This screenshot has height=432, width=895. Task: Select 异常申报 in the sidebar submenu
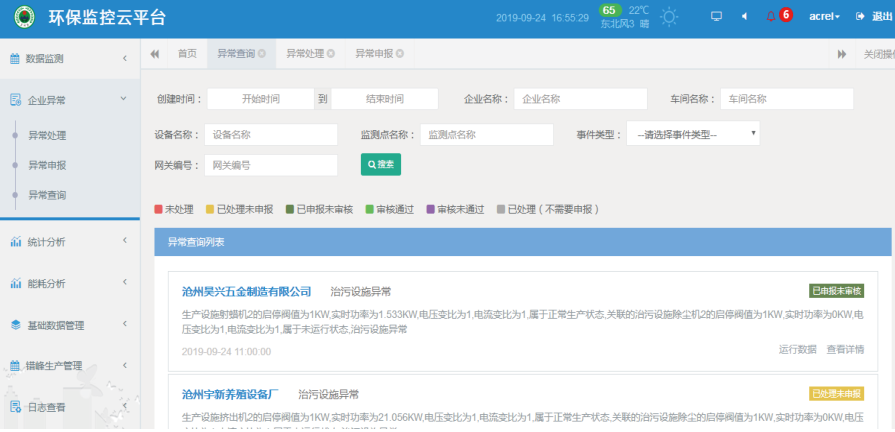47,165
